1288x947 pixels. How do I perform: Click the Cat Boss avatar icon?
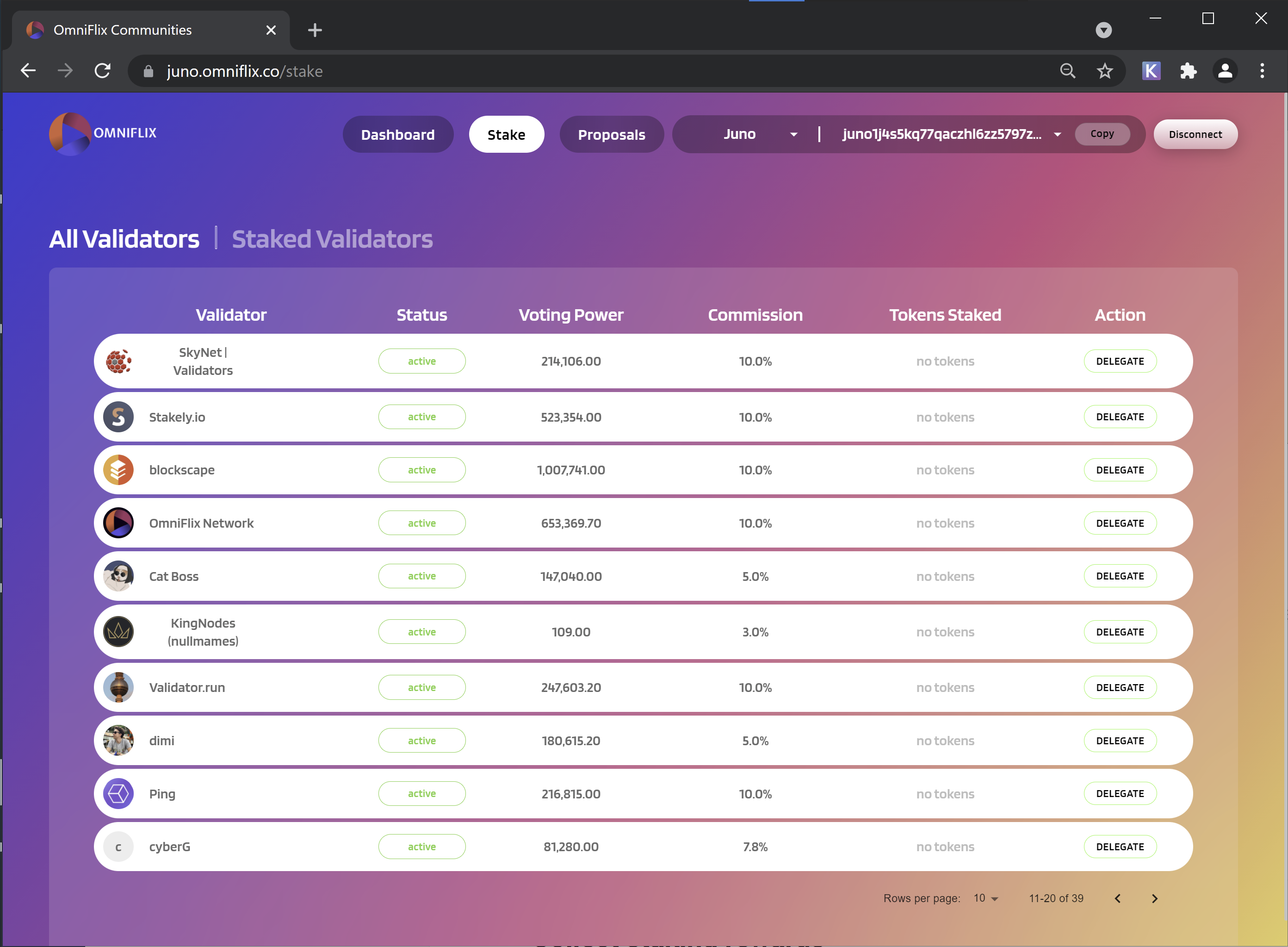click(118, 576)
